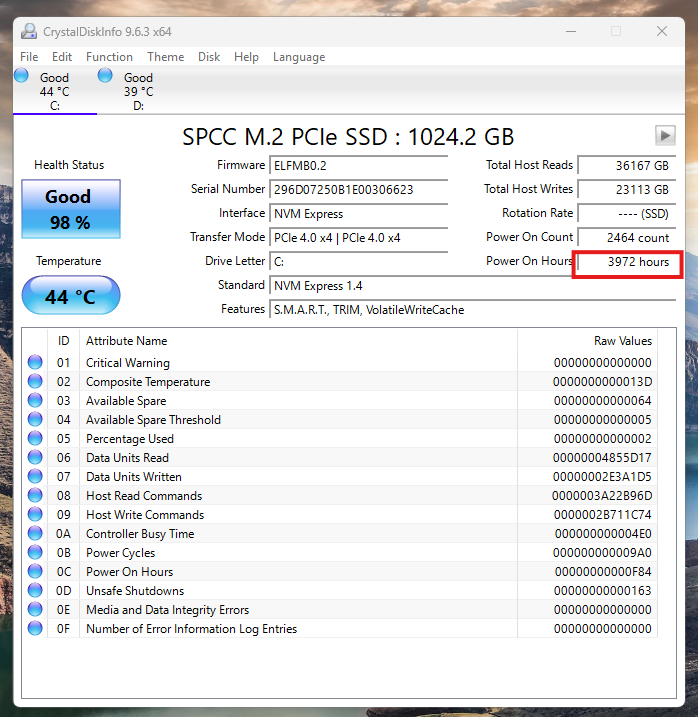Click the Features field
This screenshot has width=698, height=717.
pyautogui.click(x=472, y=310)
